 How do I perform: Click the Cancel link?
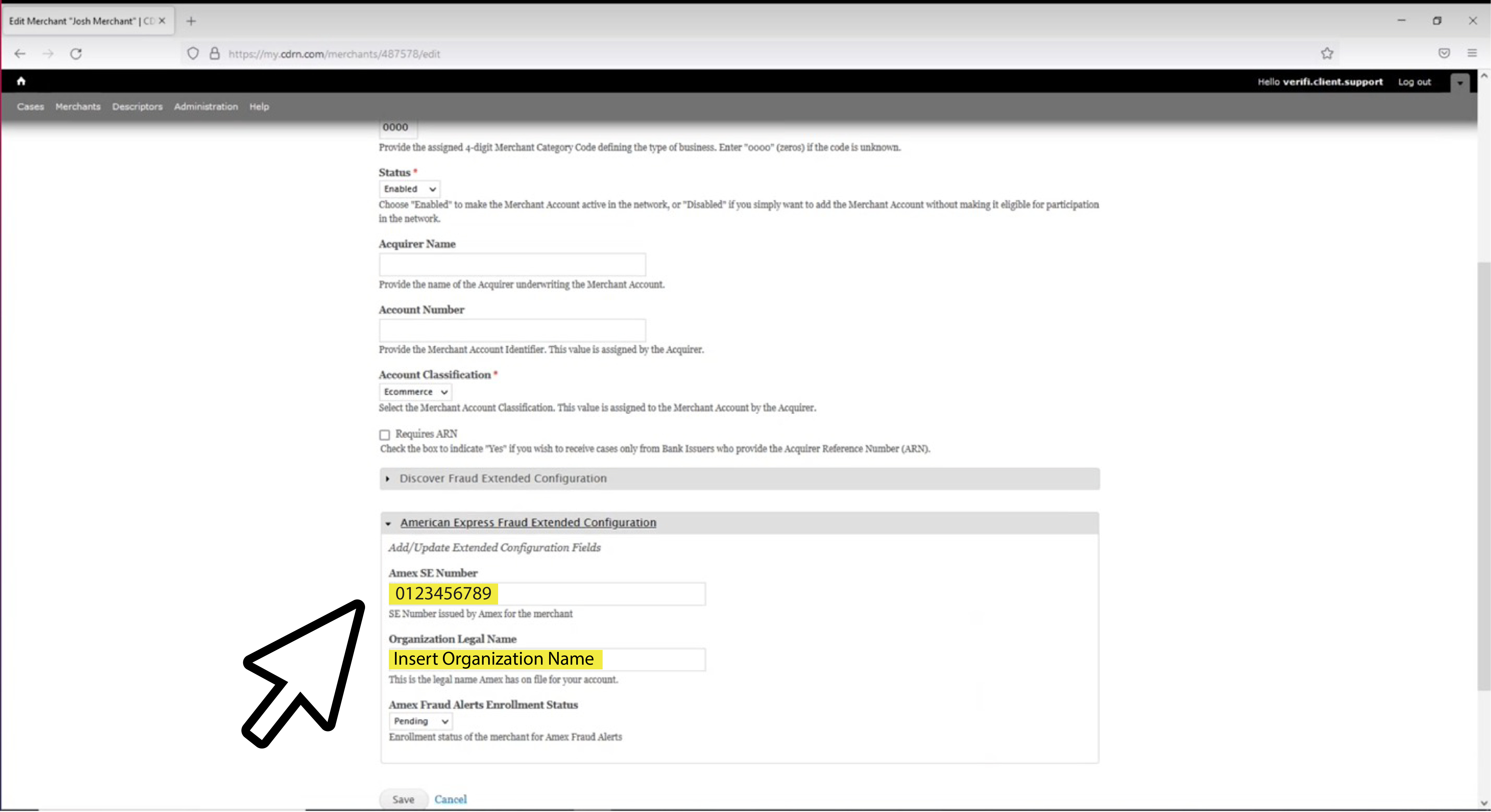pos(450,799)
